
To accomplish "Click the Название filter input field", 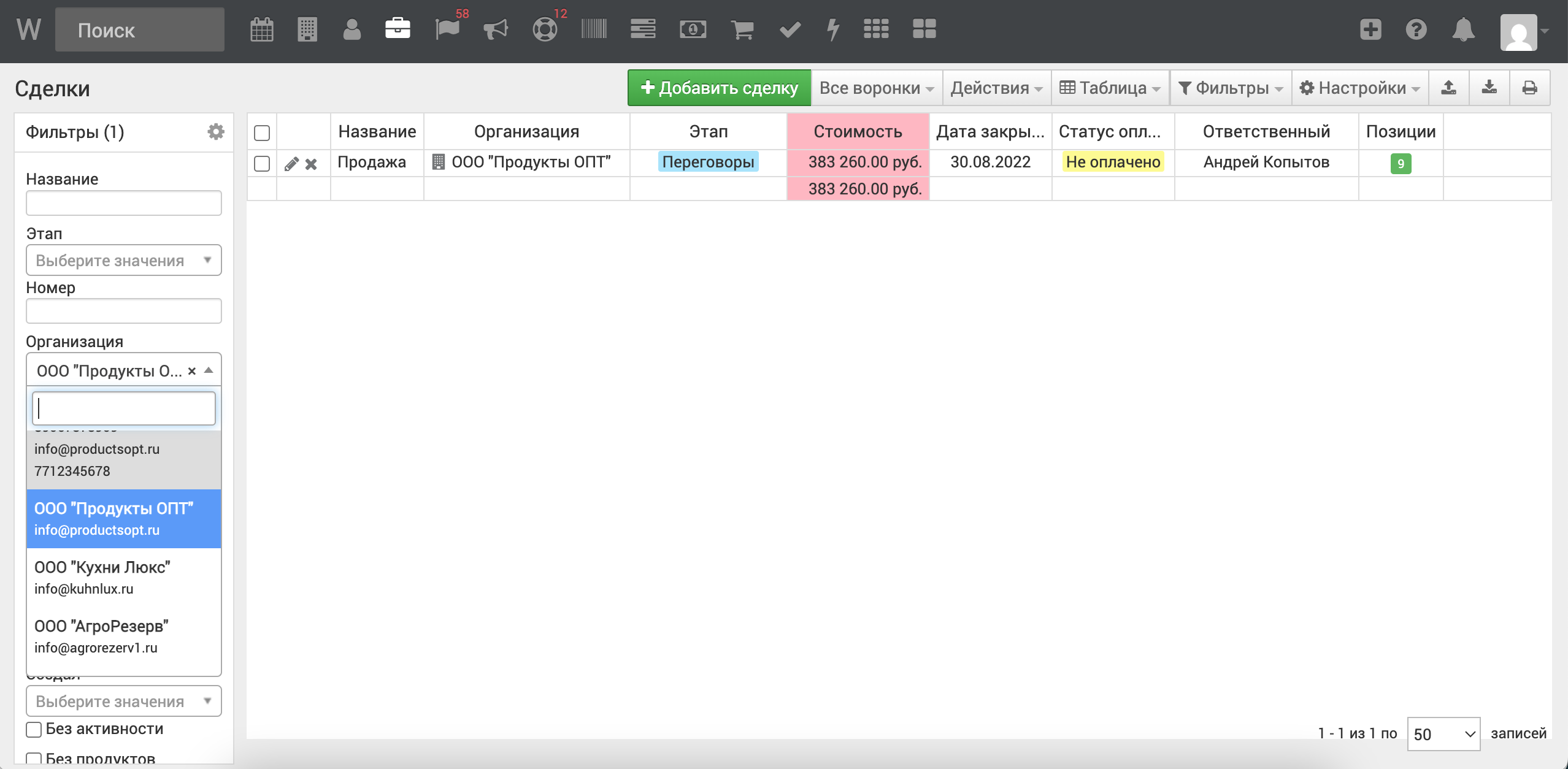I will [123, 203].
